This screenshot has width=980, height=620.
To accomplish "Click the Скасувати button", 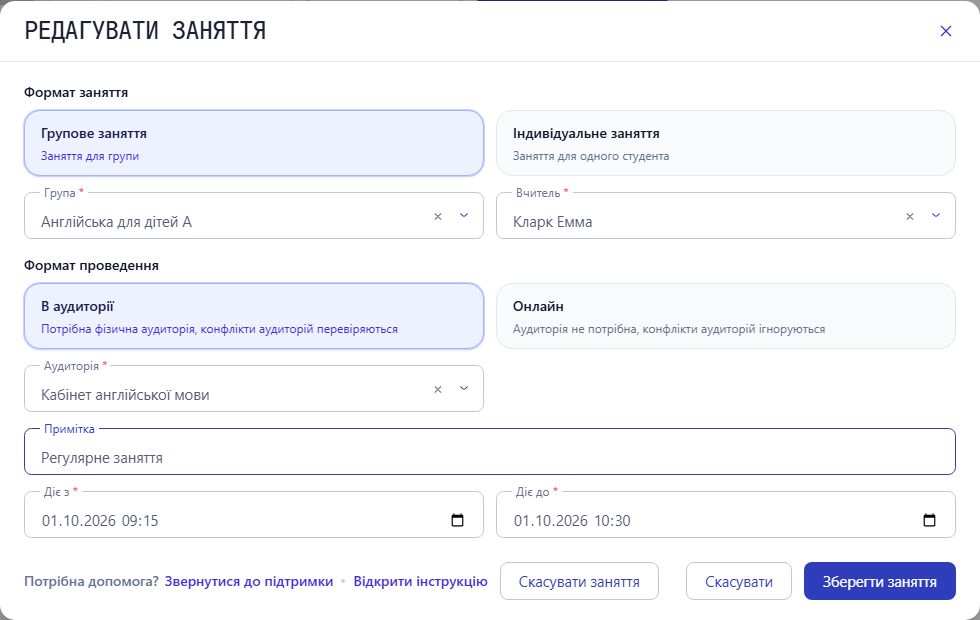I will [x=739, y=581].
